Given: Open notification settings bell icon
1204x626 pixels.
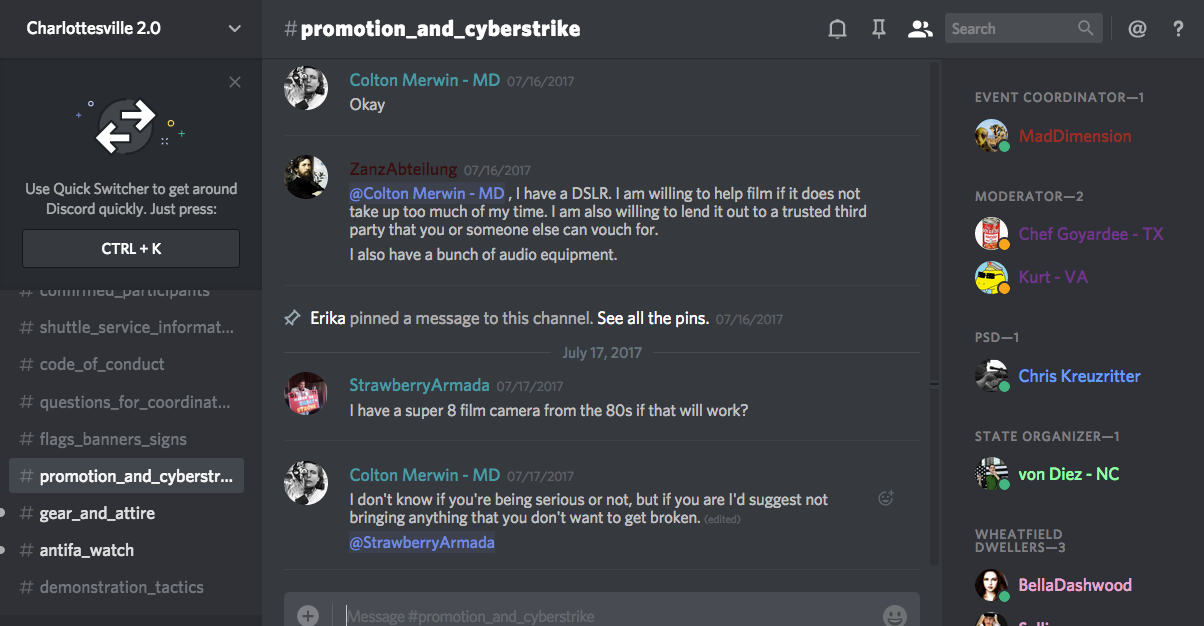Looking at the screenshot, I should point(837,29).
